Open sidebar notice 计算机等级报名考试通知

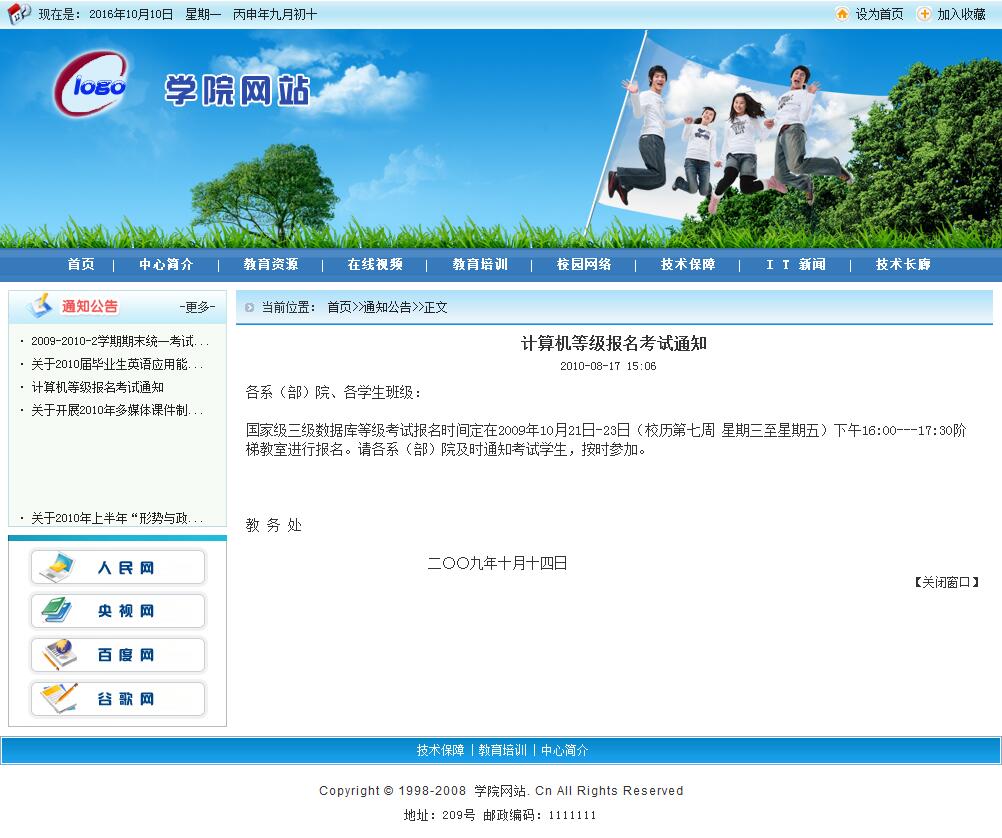[x=97, y=387]
